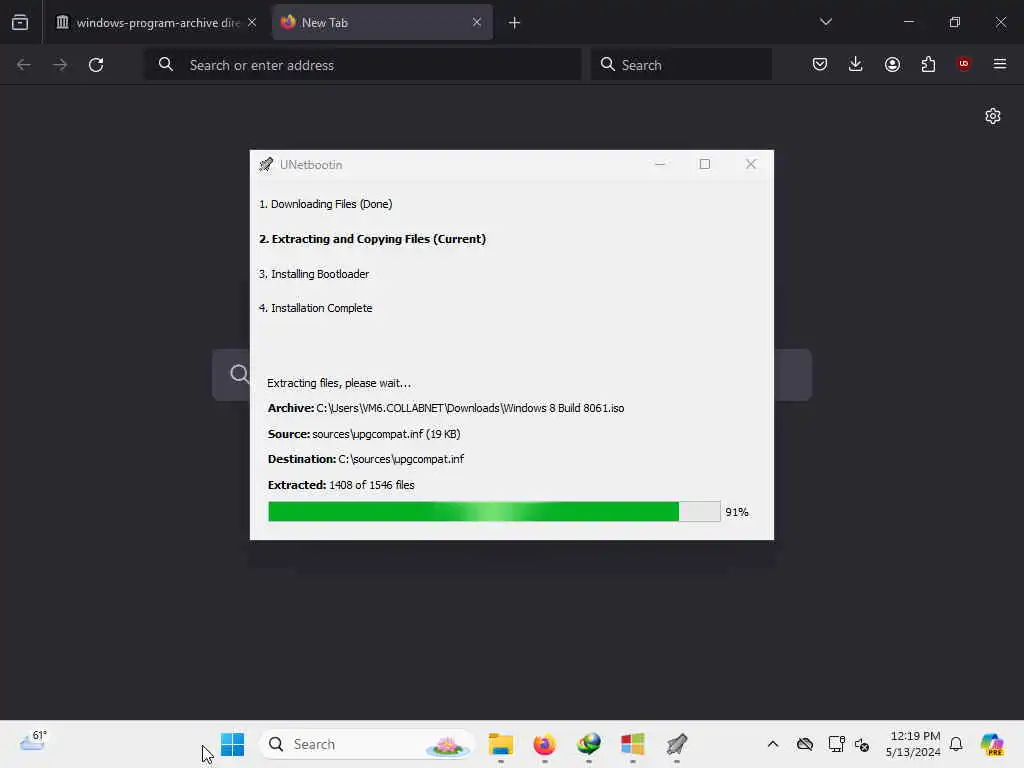Close the New Tab tab

(x=477, y=22)
